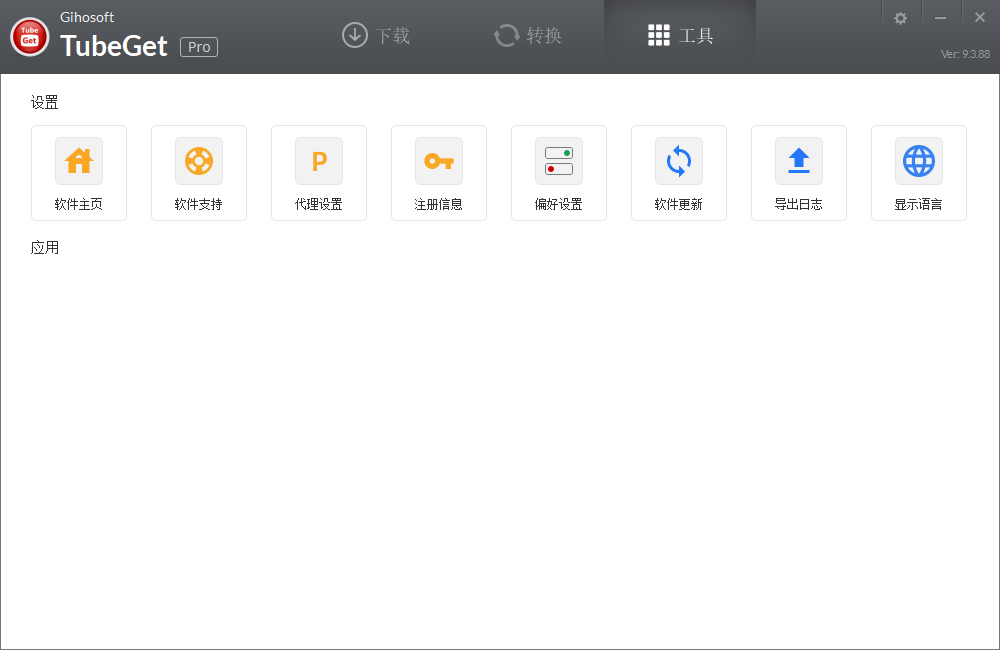
Task: Open the download arrow icon
Action: [x=354, y=35]
